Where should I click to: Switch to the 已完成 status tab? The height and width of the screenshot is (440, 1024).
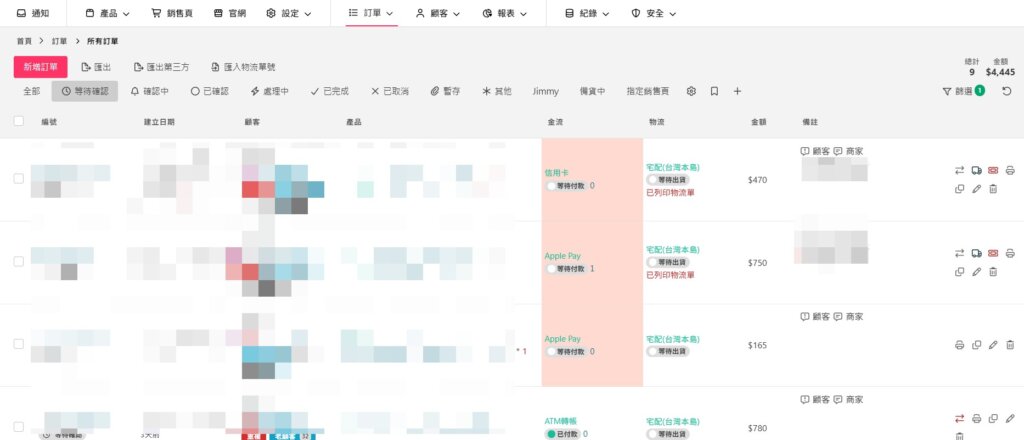tap(329, 91)
